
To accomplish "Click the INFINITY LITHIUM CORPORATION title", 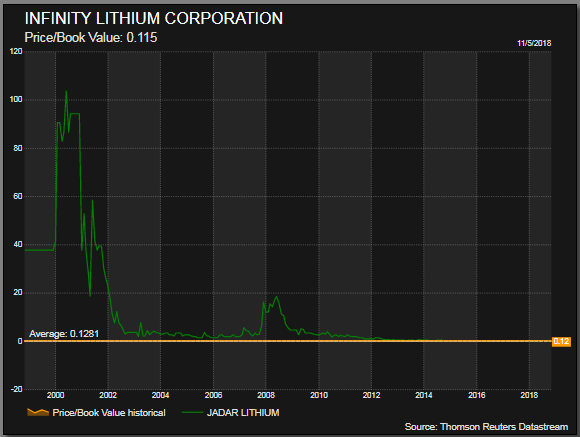I will pyautogui.click(x=154, y=19).
